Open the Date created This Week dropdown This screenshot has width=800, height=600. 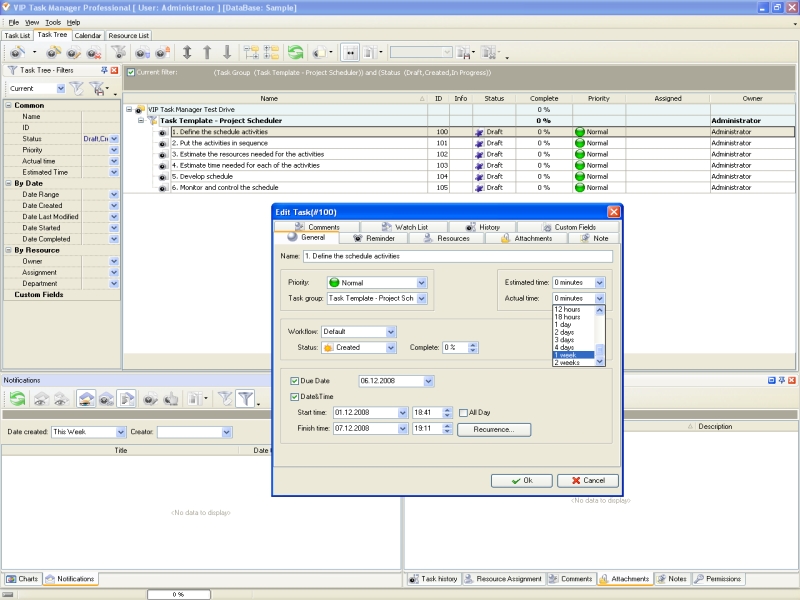point(120,432)
